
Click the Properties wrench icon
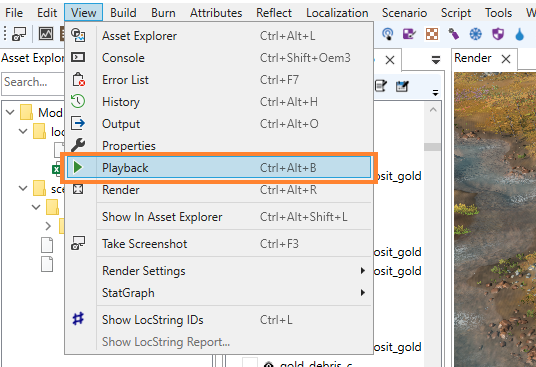(78, 145)
